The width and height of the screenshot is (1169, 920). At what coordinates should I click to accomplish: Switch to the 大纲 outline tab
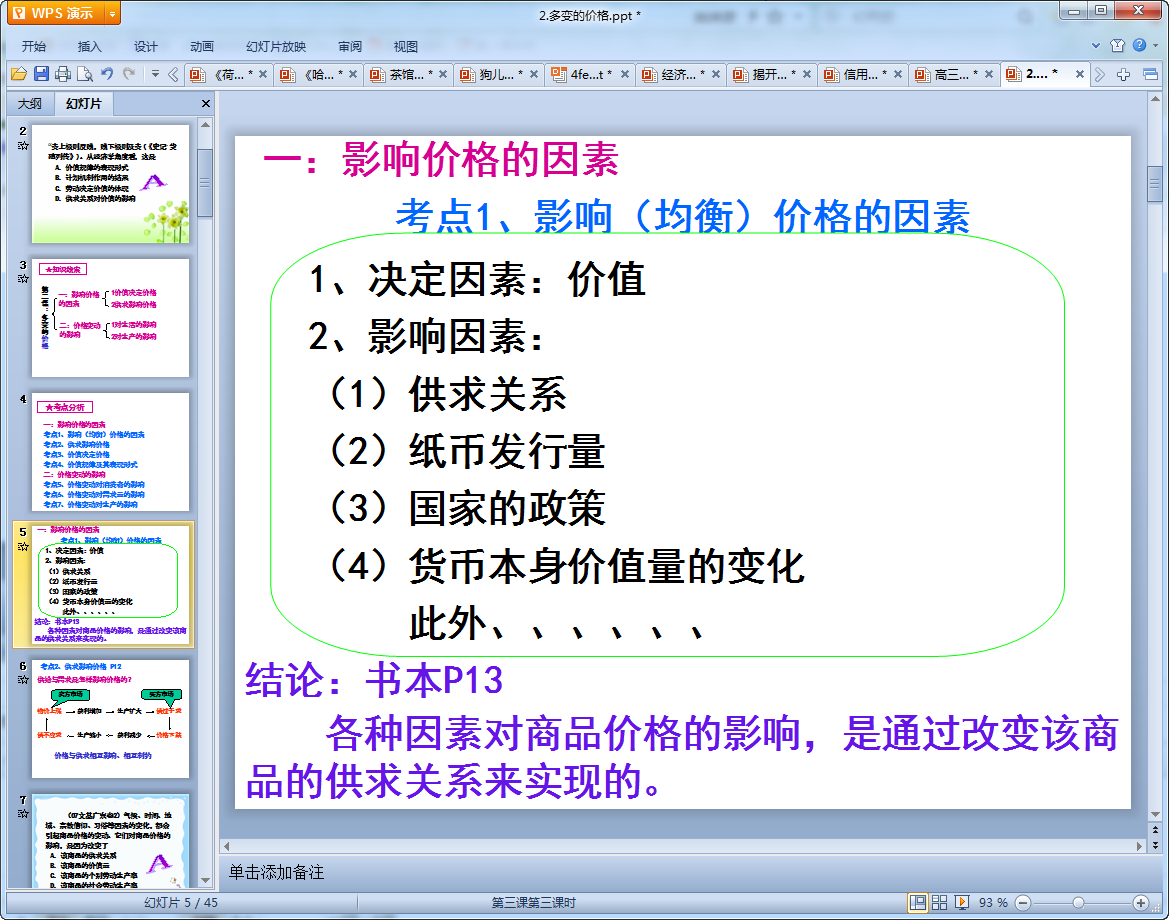(30, 104)
